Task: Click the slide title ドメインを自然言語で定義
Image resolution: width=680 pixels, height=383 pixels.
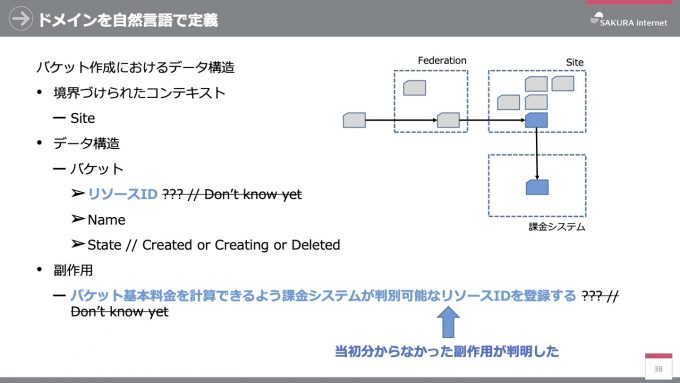Action: (x=128, y=20)
